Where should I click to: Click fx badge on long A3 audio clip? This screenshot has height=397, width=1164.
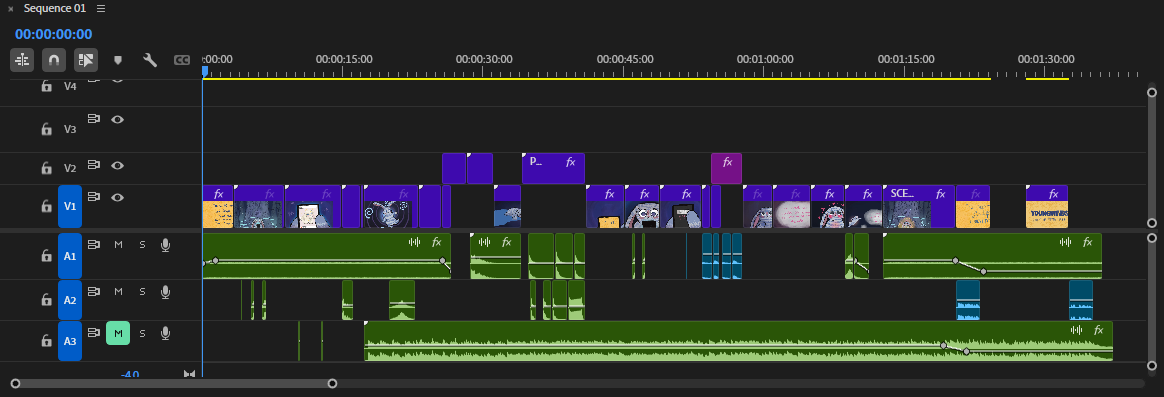pos(1099,330)
